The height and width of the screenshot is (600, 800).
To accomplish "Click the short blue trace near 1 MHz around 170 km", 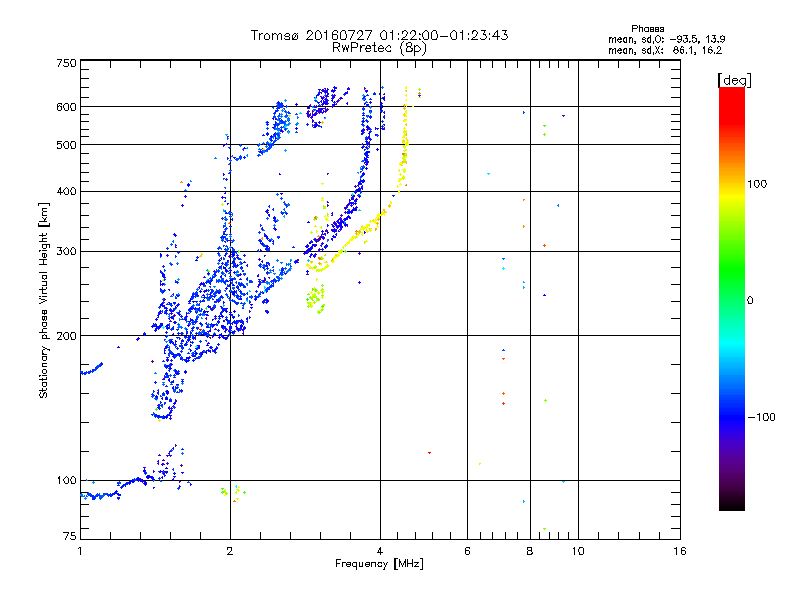I will point(92,369).
